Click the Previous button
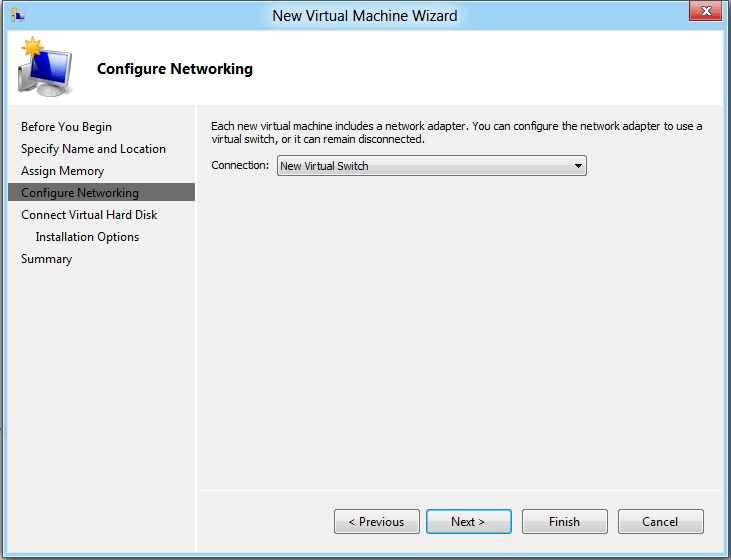This screenshot has height=560, width=731. click(376, 522)
